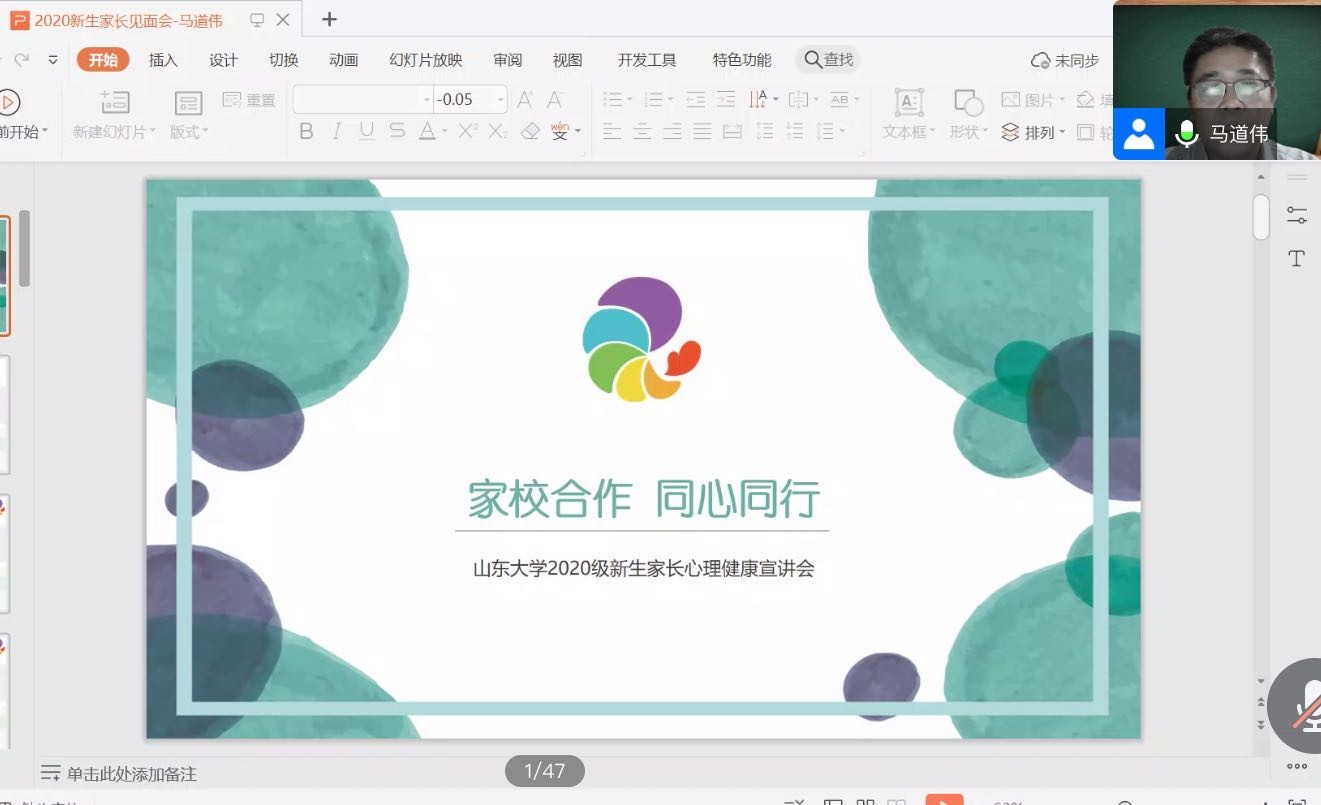Expand the layout (版式) dropdown

tap(189, 132)
